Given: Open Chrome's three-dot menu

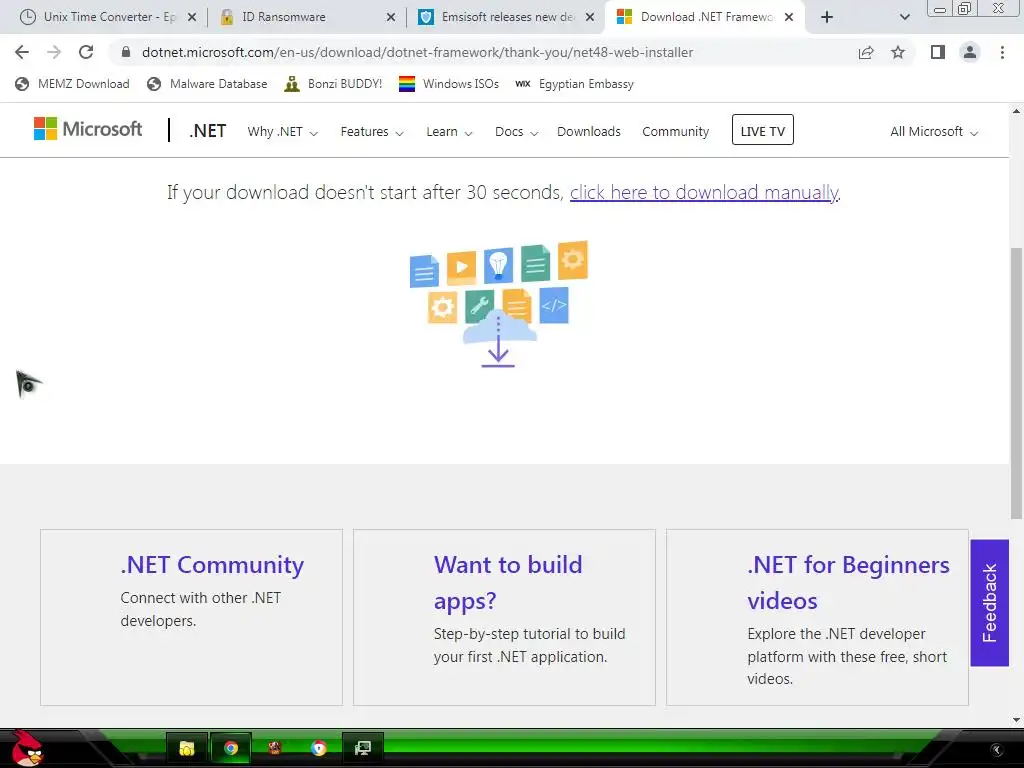Looking at the screenshot, I should [x=1002, y=52].
